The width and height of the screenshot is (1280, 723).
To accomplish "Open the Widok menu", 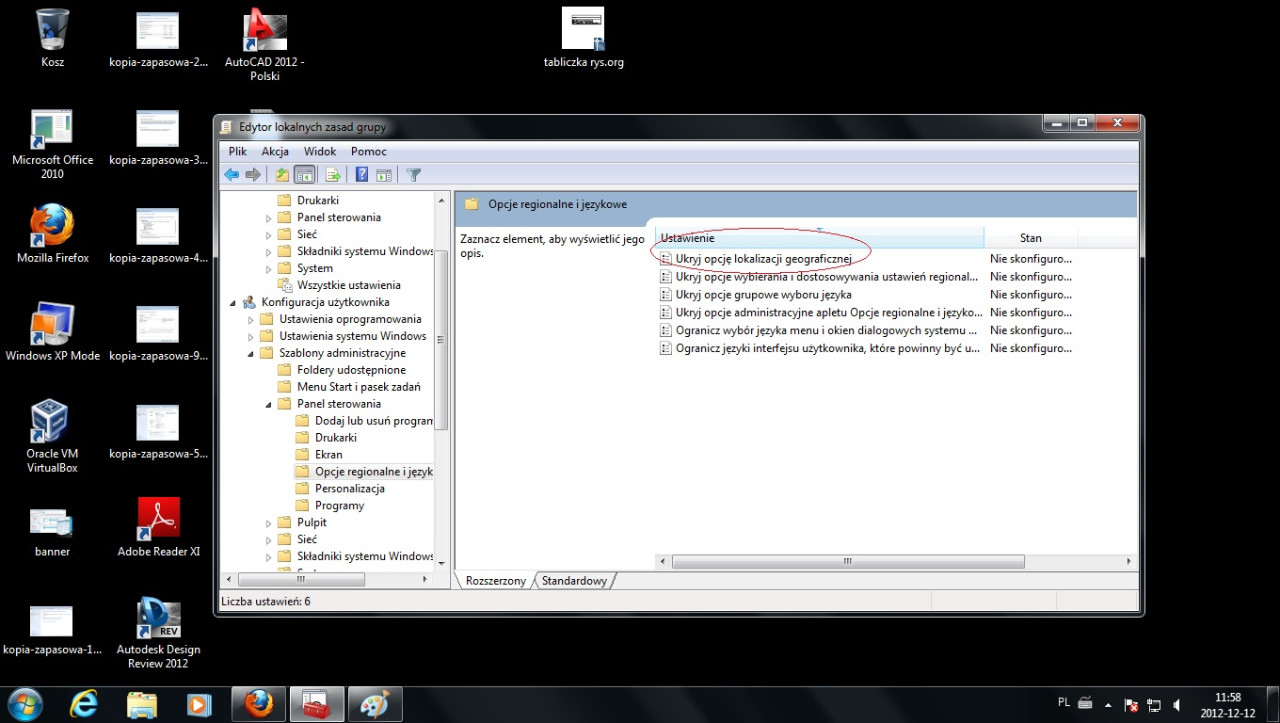I will tap(320, 151).
